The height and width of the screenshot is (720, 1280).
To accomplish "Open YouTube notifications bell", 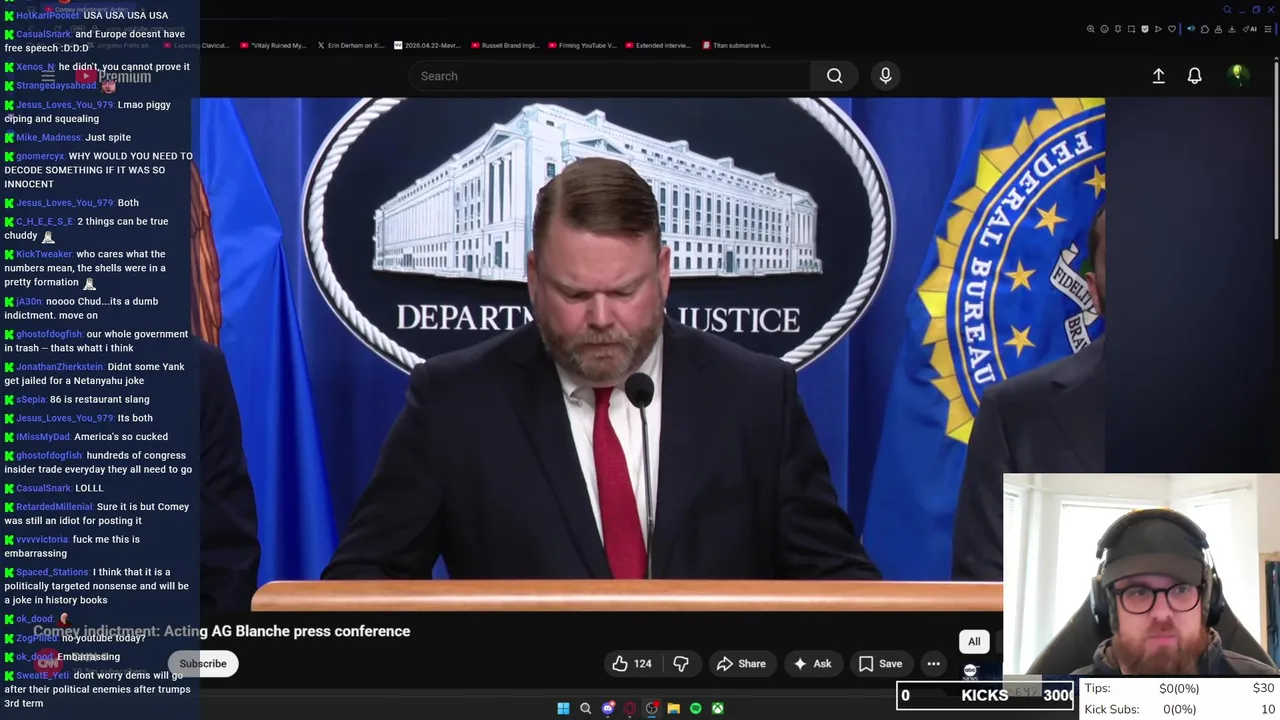I will click(1194, 76).
